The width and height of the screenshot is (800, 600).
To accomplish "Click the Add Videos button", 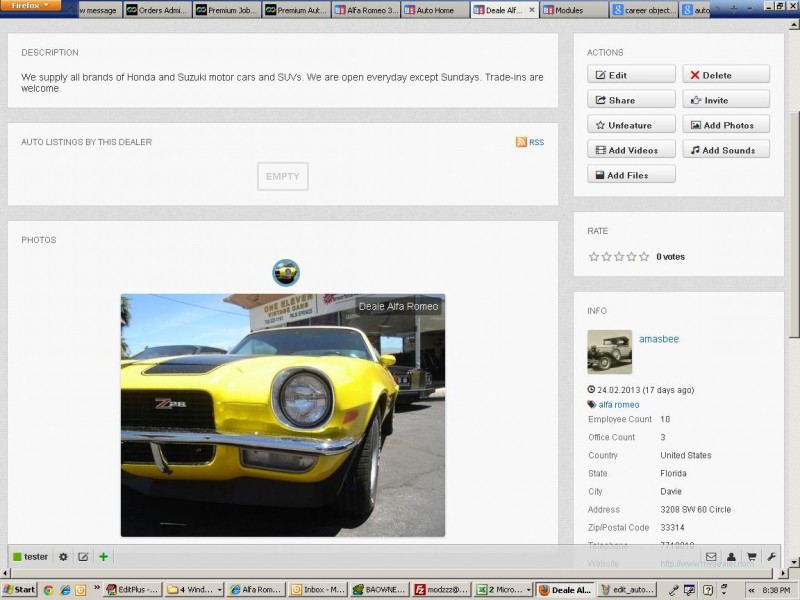I will (x=631, y=149).
